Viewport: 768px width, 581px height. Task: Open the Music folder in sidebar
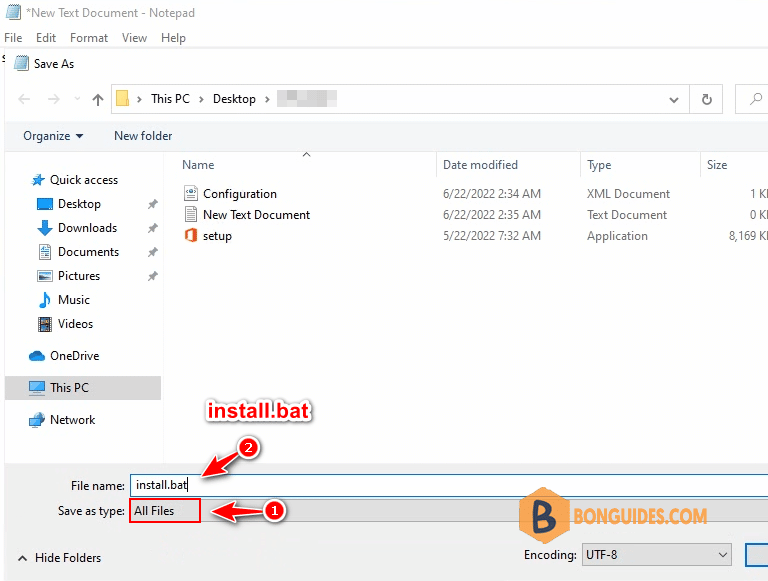[73, 300]
